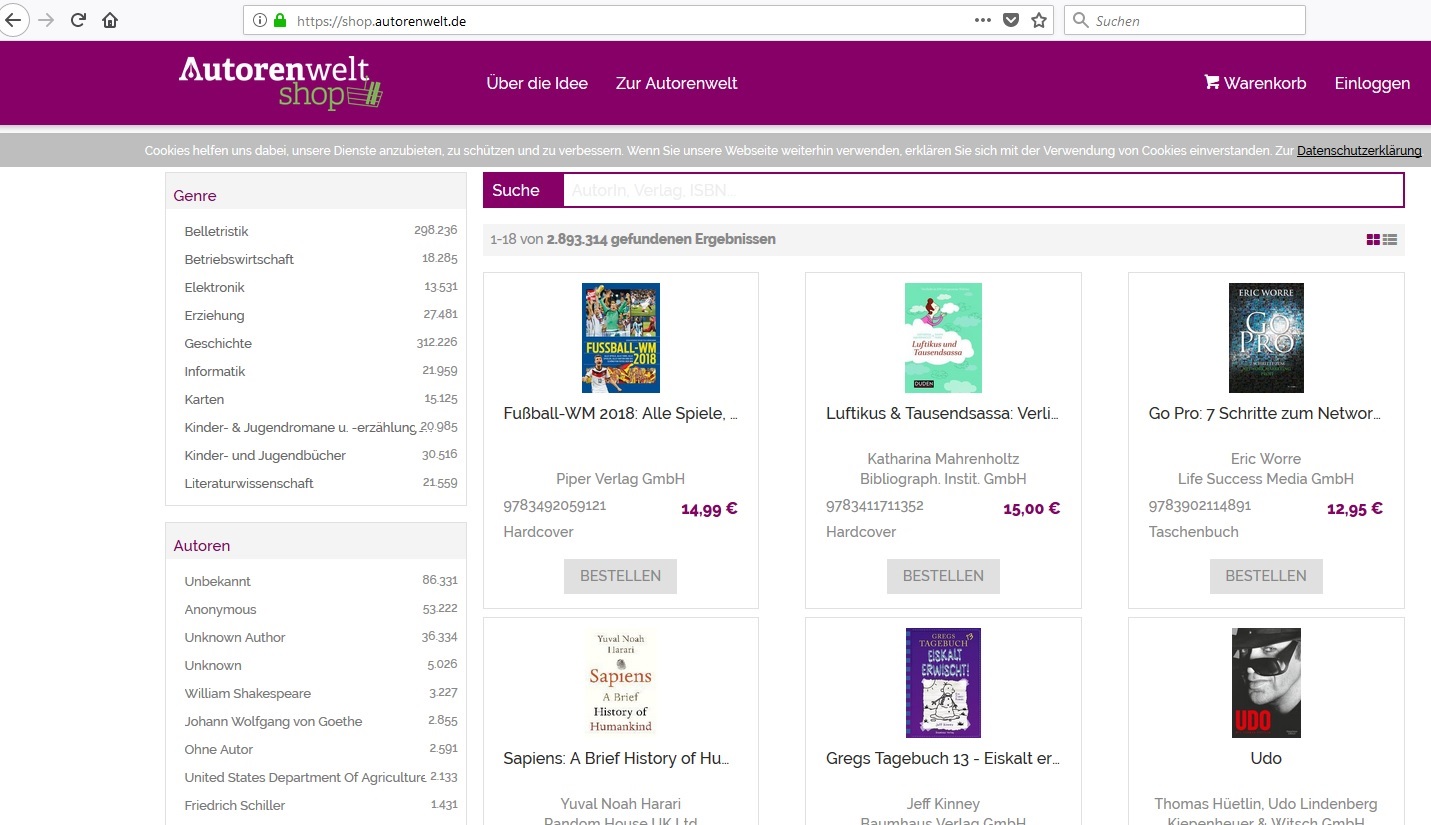
Task: Open the Fußball-WM 2018 cover thumbnail
Action: [621, 338]
